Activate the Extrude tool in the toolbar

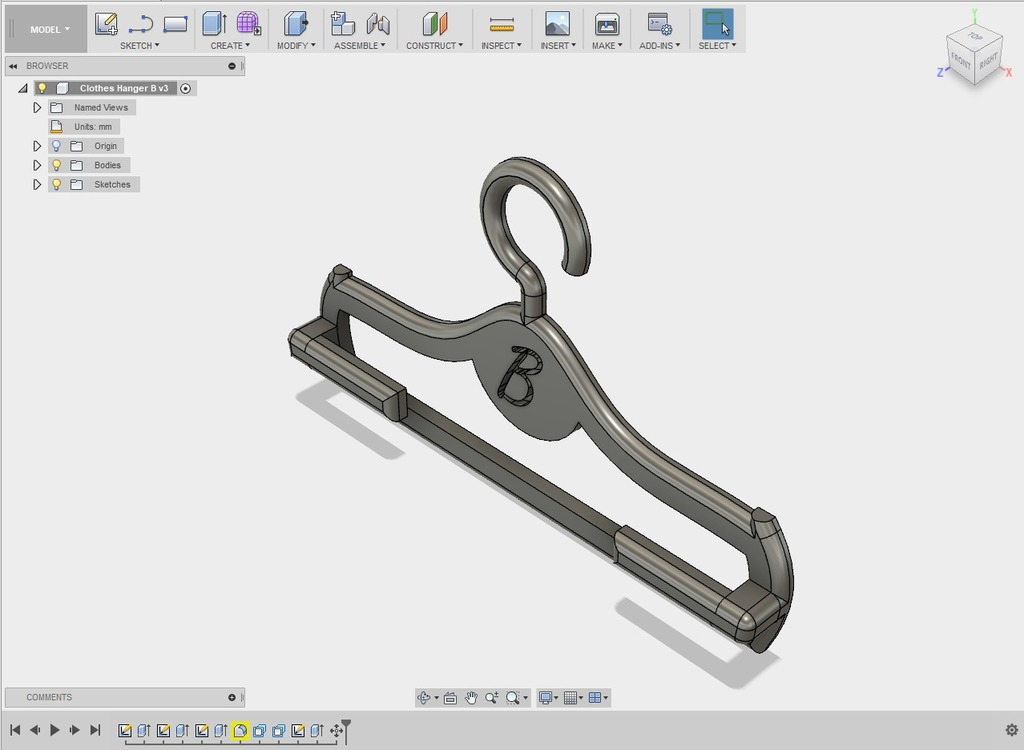click(x=214, y=24)
